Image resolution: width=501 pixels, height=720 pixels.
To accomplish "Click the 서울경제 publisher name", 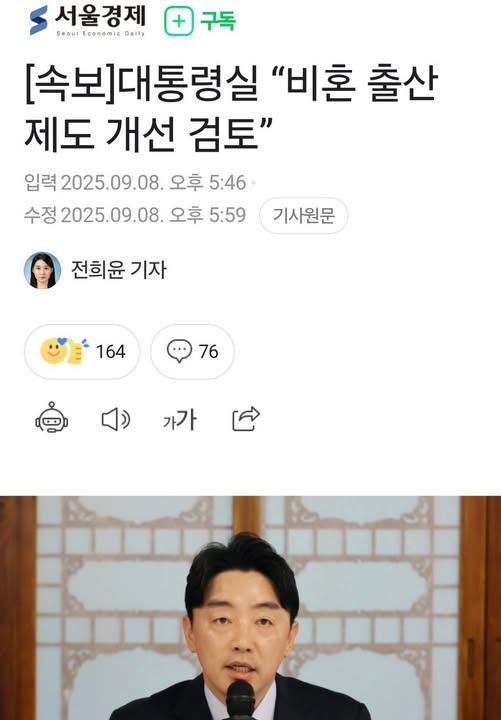I will [100, 17].
